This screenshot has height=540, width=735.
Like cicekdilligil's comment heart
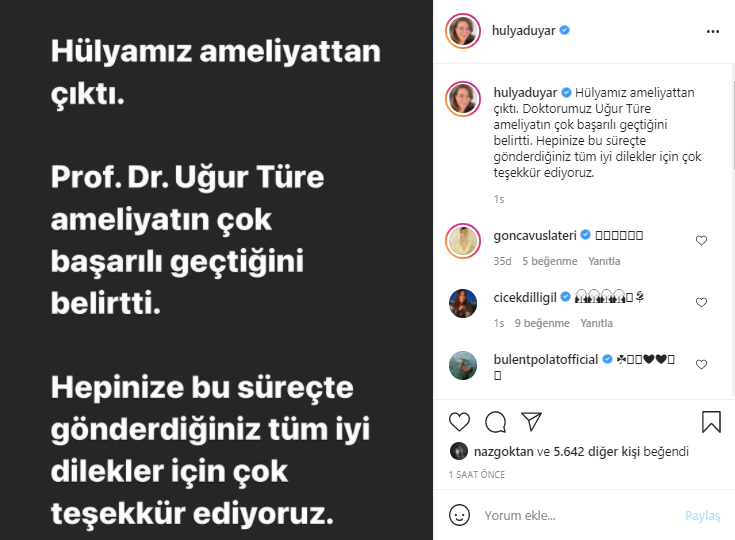701,302
